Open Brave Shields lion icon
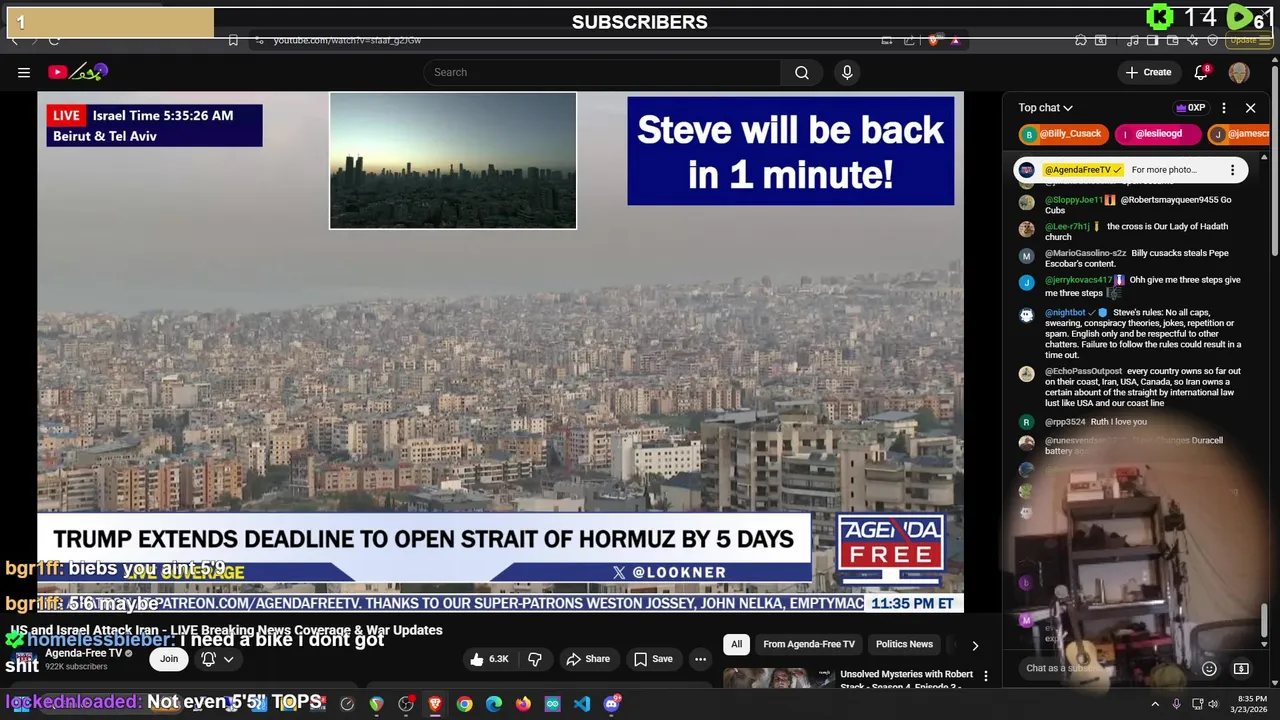Image resolution: width=1280 pixels, height=720 pixels. pyautogui.click(x=933, y=40)
